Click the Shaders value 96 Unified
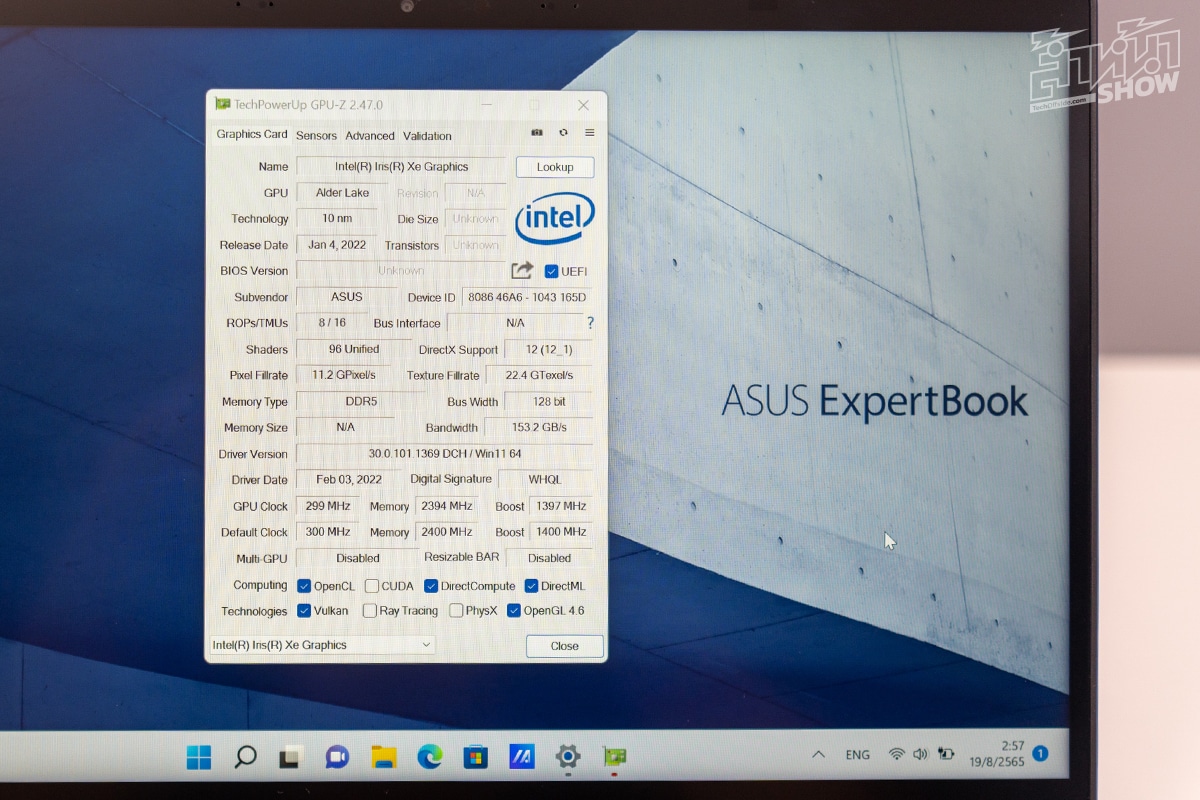 point(354,349)
